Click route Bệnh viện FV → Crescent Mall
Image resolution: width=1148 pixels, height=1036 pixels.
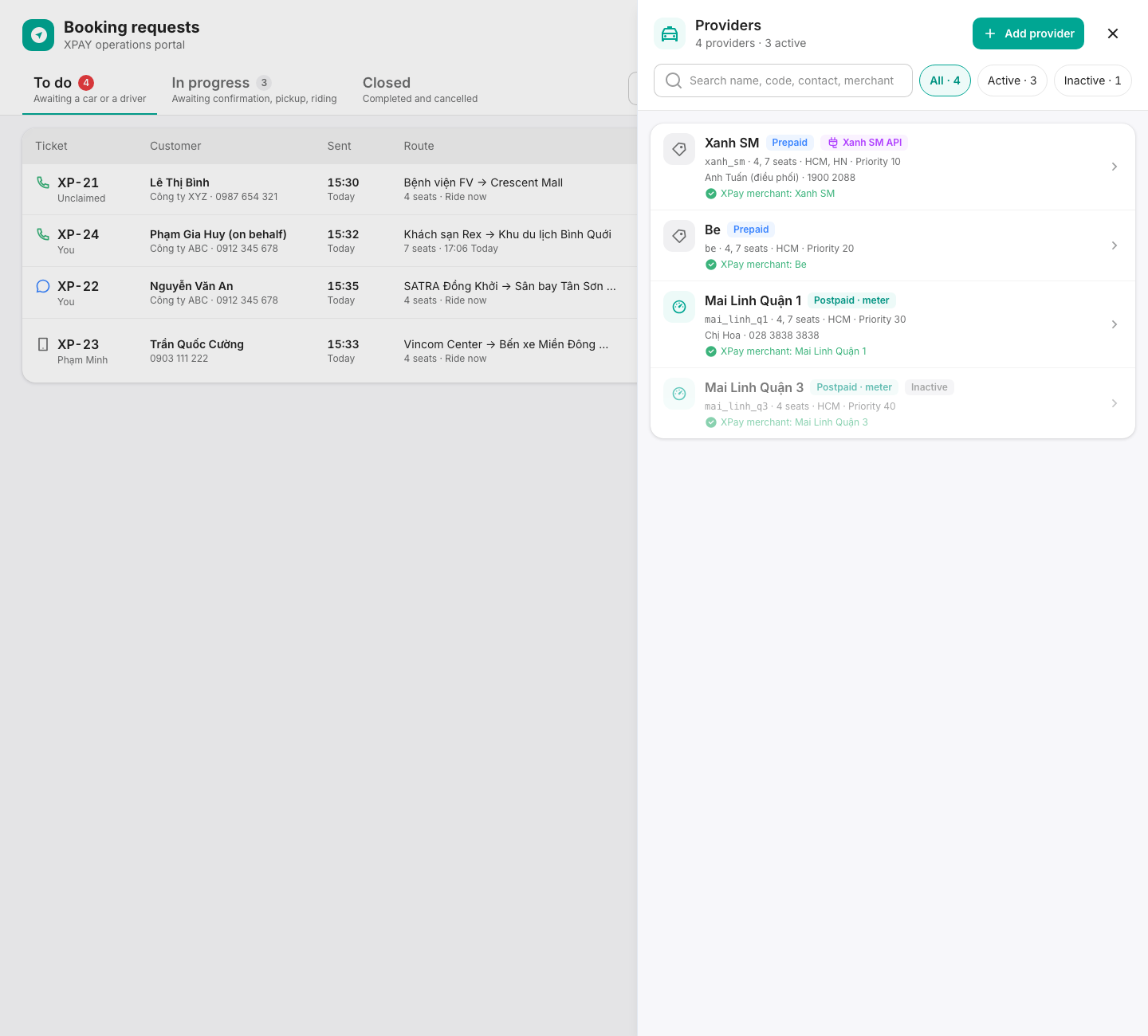pyautogui.click(x=483, y=182)
